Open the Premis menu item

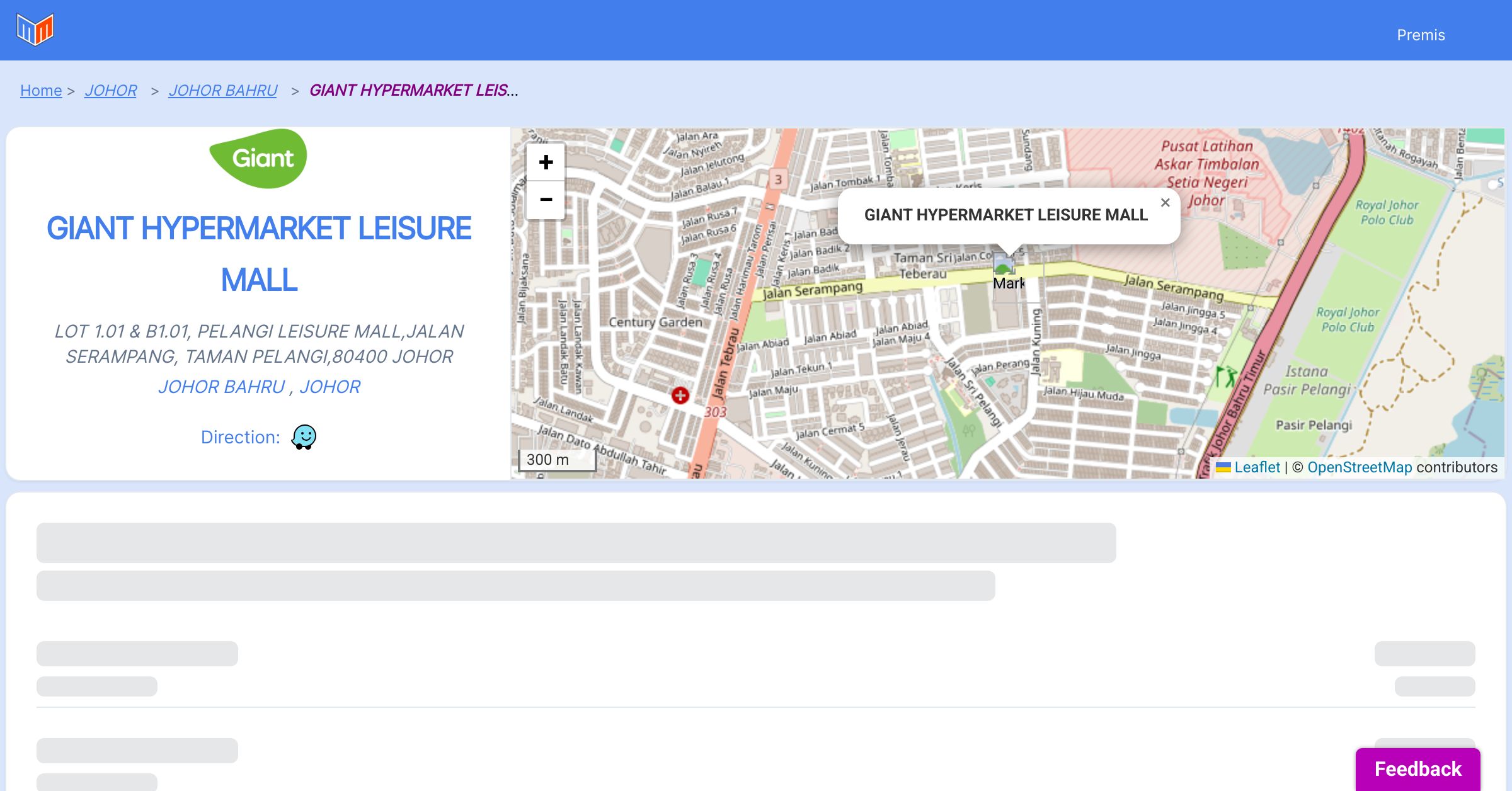point(1421,35)
